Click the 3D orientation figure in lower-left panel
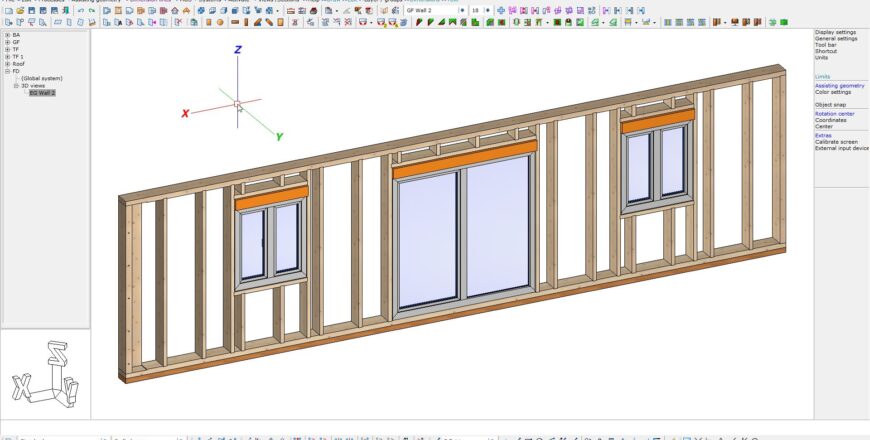The image size is (870, 440). (45, 375)
